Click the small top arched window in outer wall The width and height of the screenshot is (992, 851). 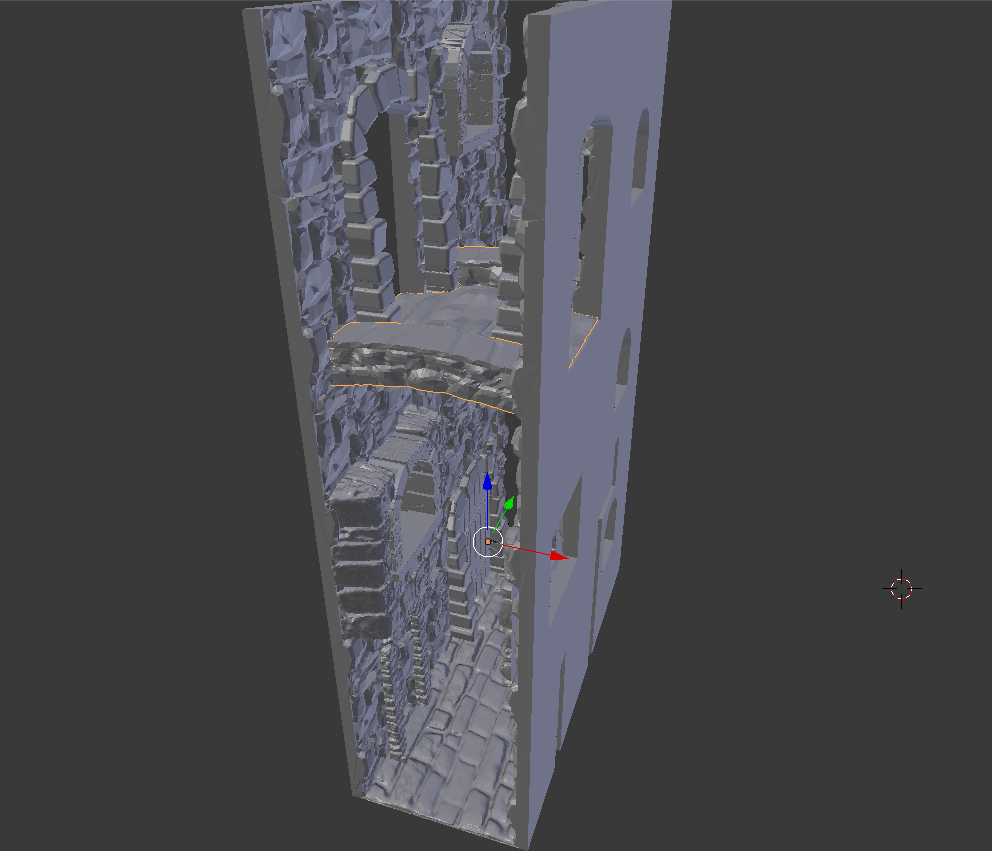[x=639, y=150]
